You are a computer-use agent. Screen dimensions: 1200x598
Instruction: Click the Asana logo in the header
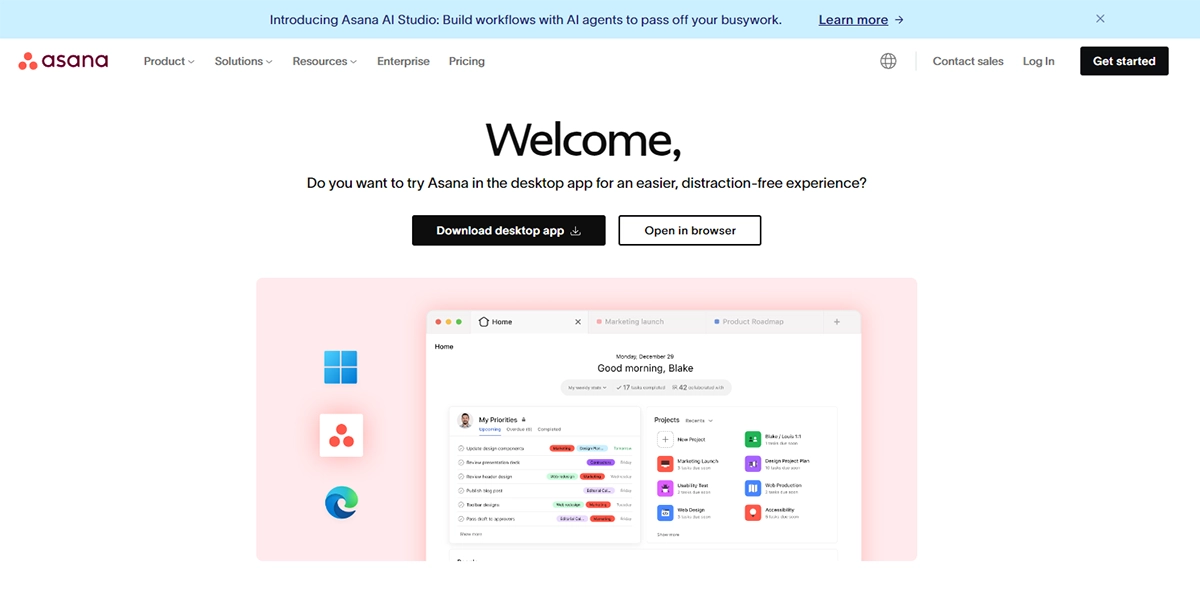click(63, 61)
